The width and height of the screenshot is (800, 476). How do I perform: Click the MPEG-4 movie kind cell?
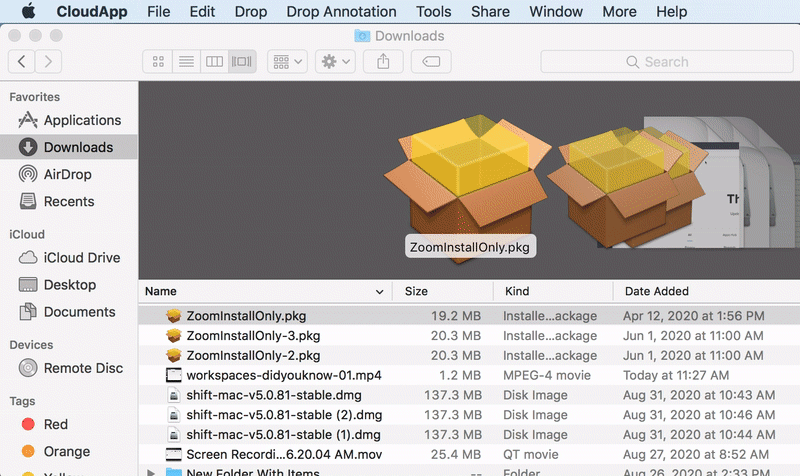[546, 375]
